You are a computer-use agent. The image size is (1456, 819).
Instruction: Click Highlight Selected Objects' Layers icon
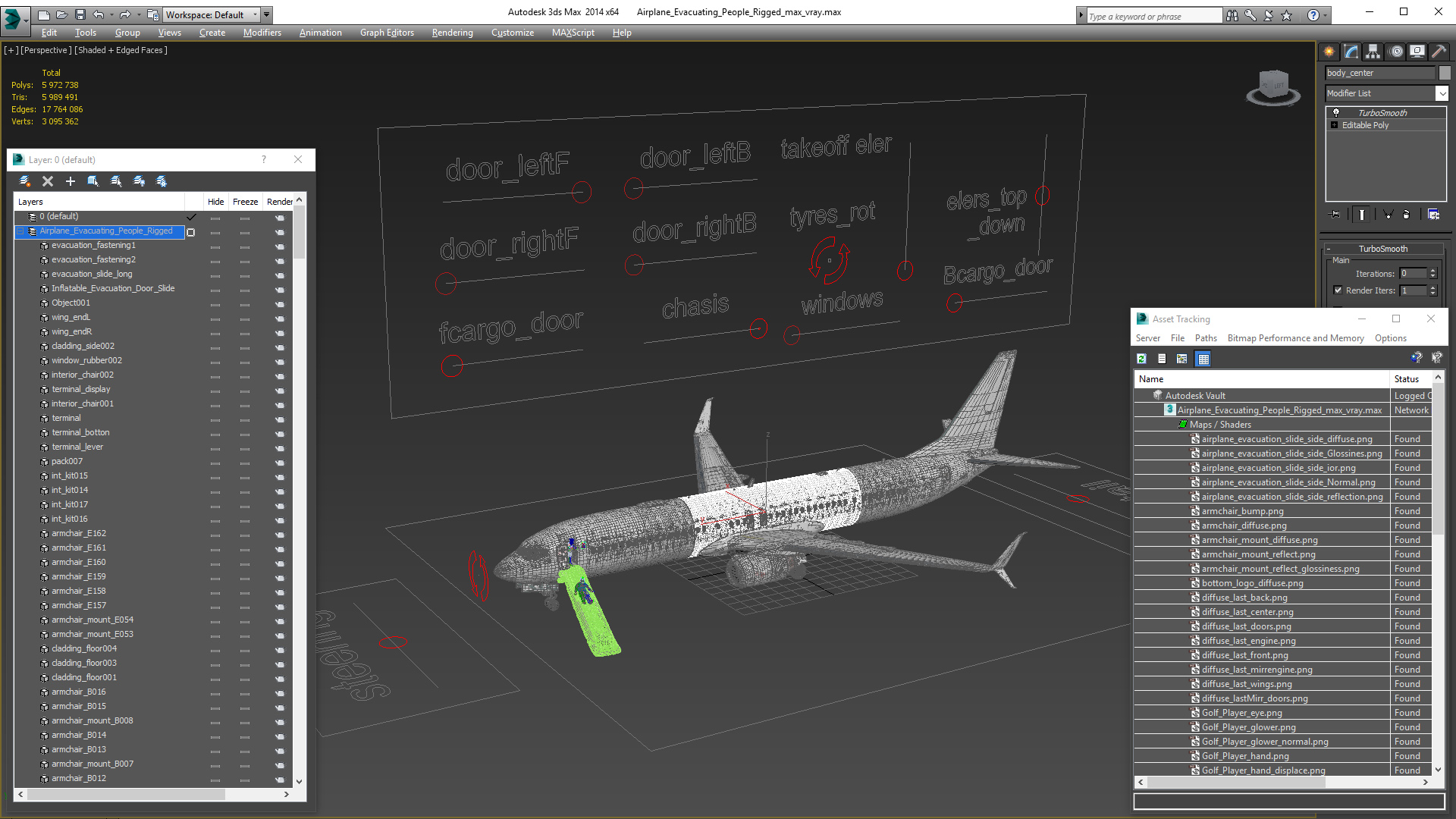116,181
